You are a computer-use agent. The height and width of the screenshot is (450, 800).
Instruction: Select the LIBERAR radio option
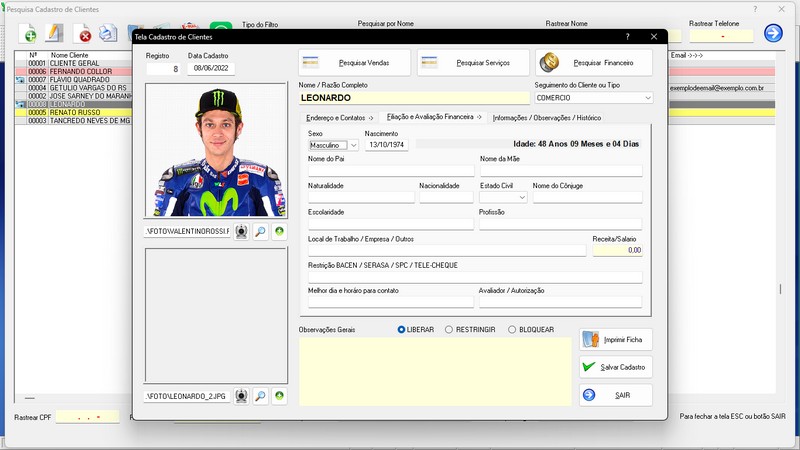402,329
